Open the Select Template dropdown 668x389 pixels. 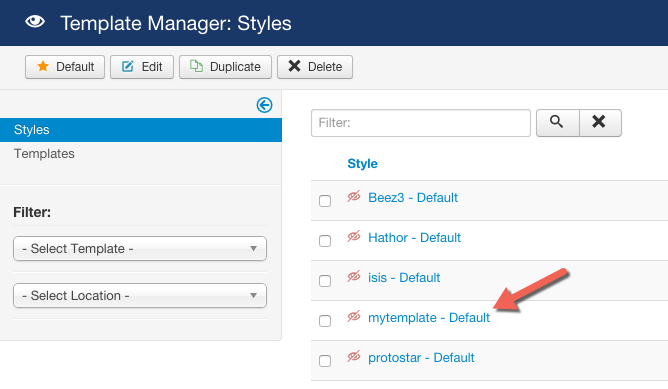(140, 248)
